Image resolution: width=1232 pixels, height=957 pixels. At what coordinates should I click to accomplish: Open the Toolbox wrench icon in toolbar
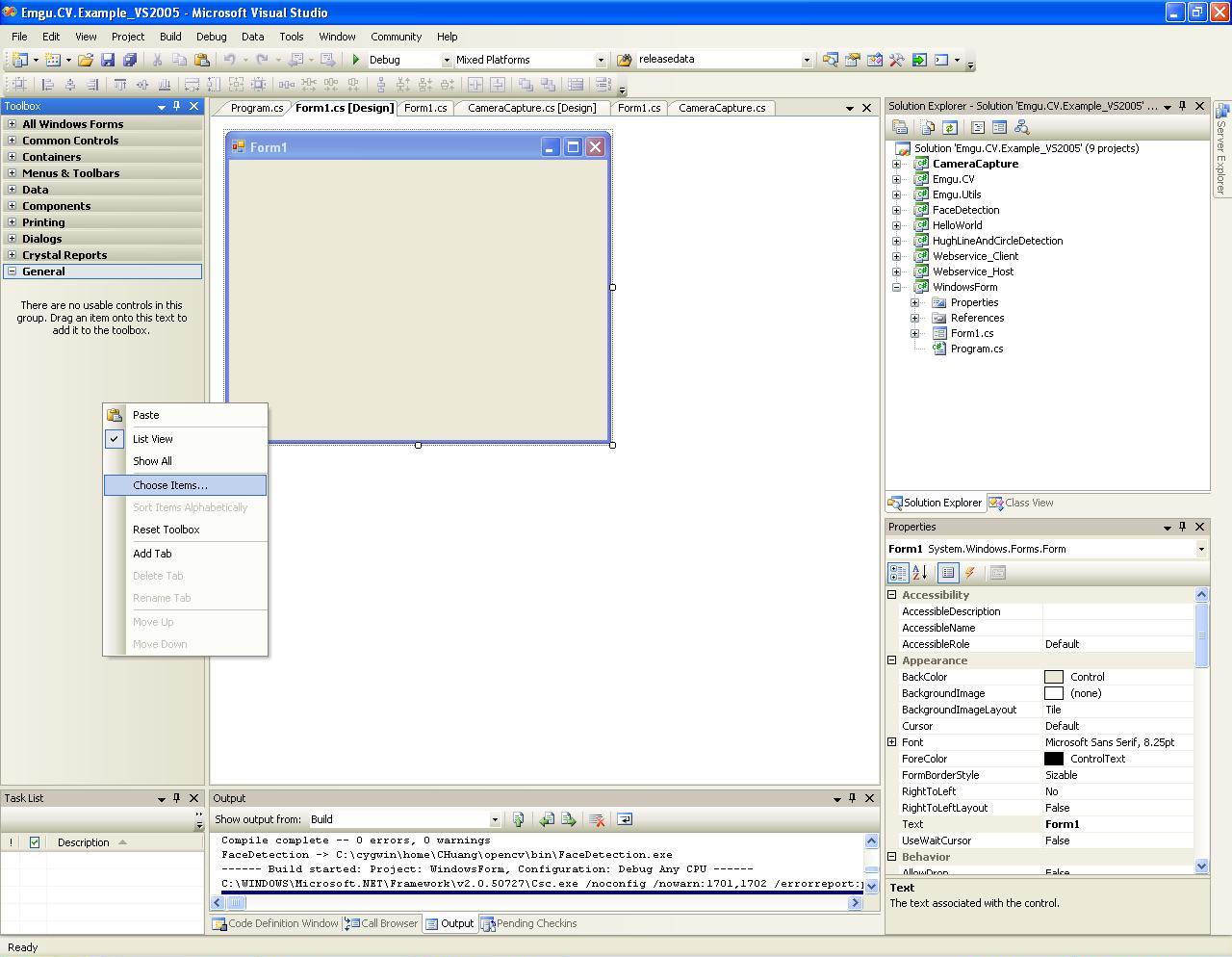897,60
